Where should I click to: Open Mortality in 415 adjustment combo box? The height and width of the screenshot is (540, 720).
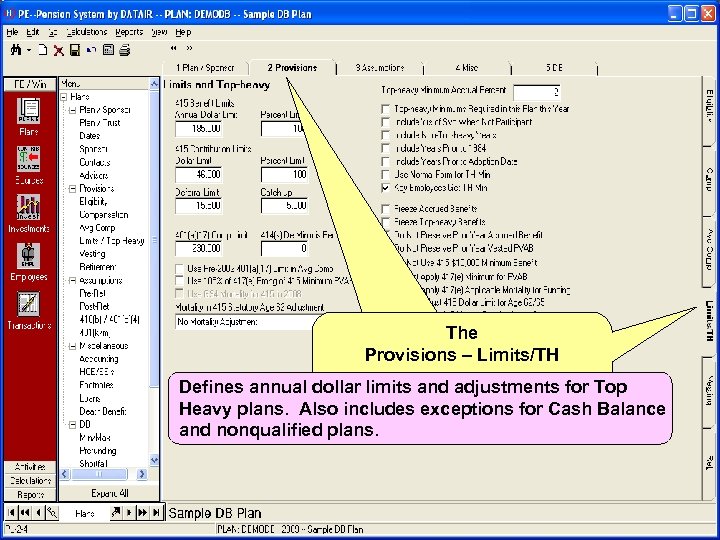[x=245, y=322]
